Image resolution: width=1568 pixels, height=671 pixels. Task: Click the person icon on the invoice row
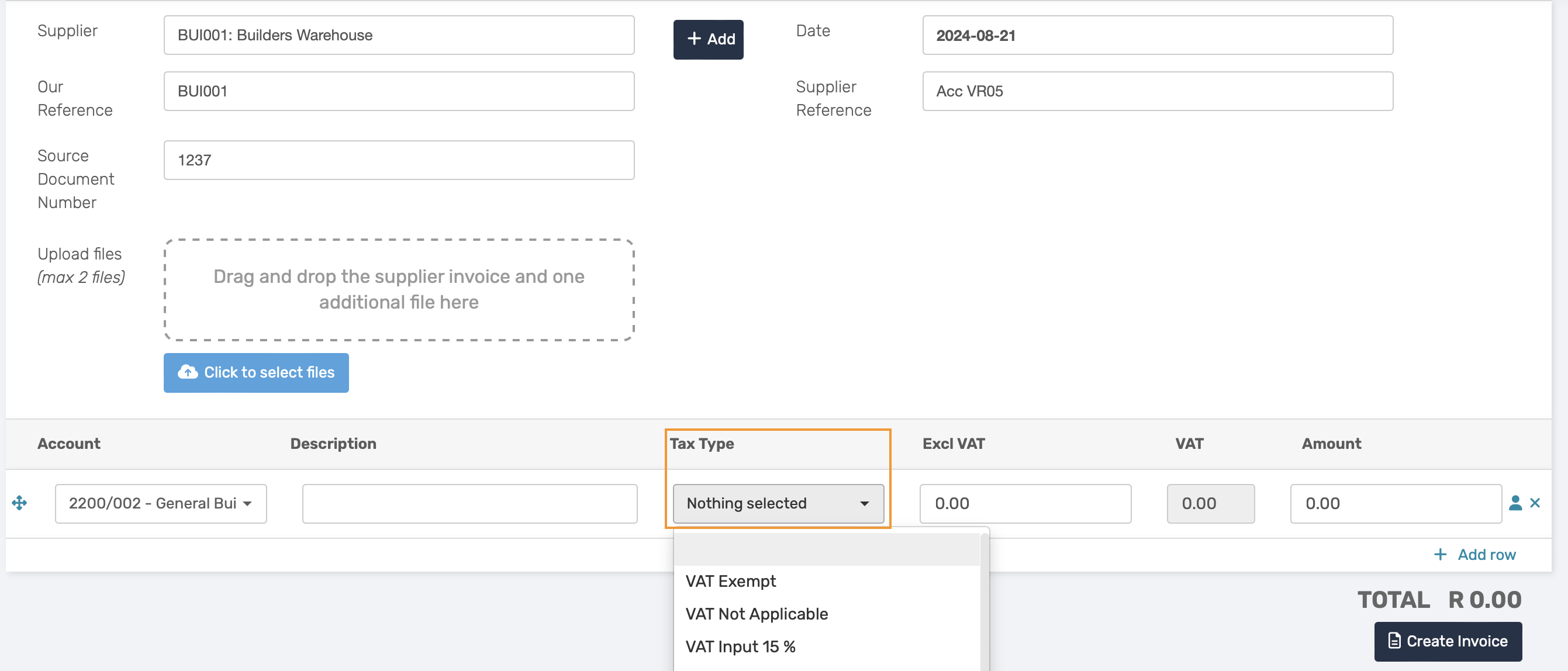(1515, 503)
